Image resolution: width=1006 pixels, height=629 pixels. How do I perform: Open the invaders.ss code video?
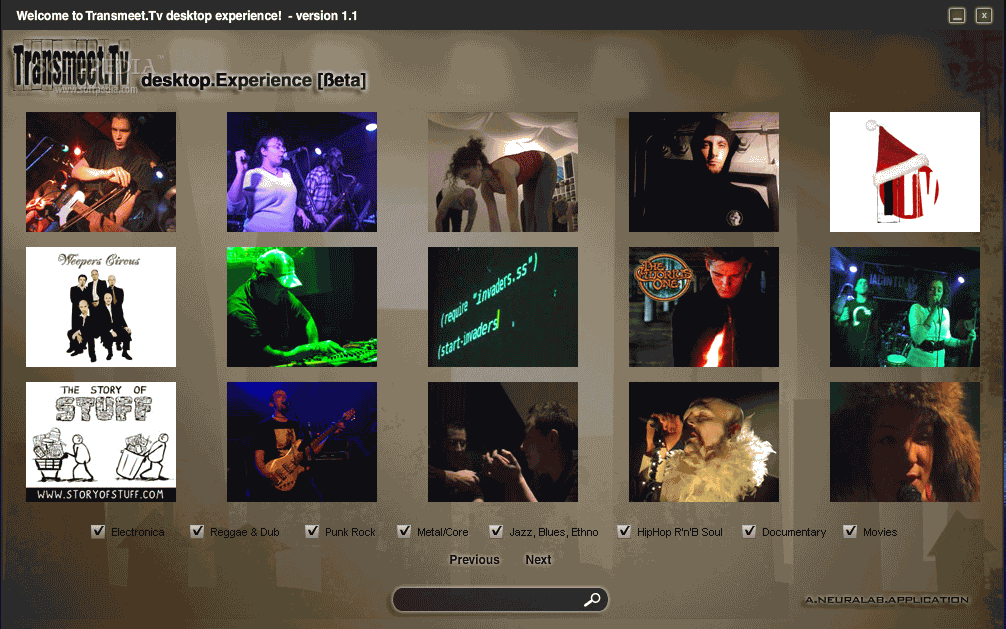point(503,307)
